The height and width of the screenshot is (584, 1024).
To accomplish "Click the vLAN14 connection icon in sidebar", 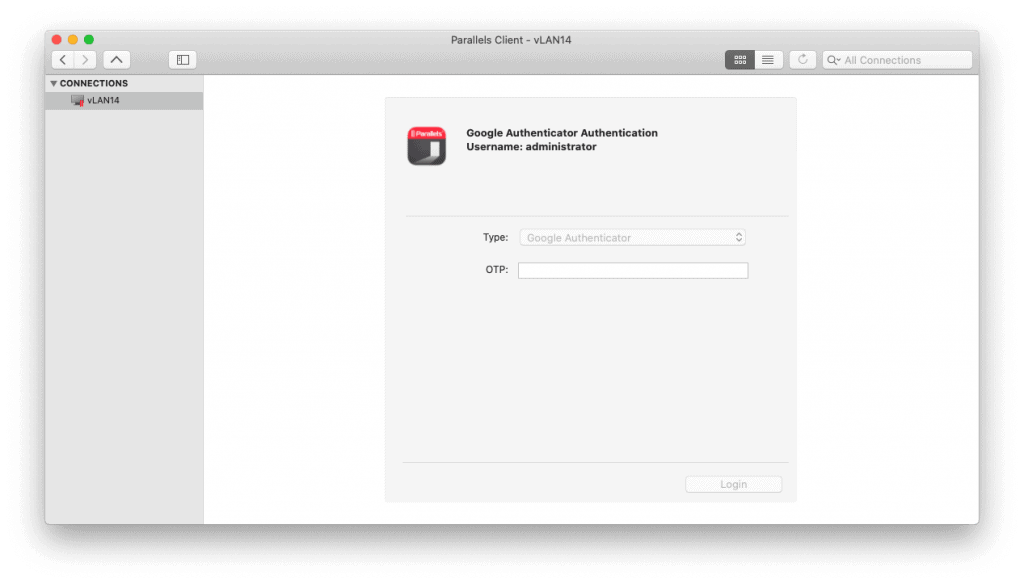I will [77, 100].
